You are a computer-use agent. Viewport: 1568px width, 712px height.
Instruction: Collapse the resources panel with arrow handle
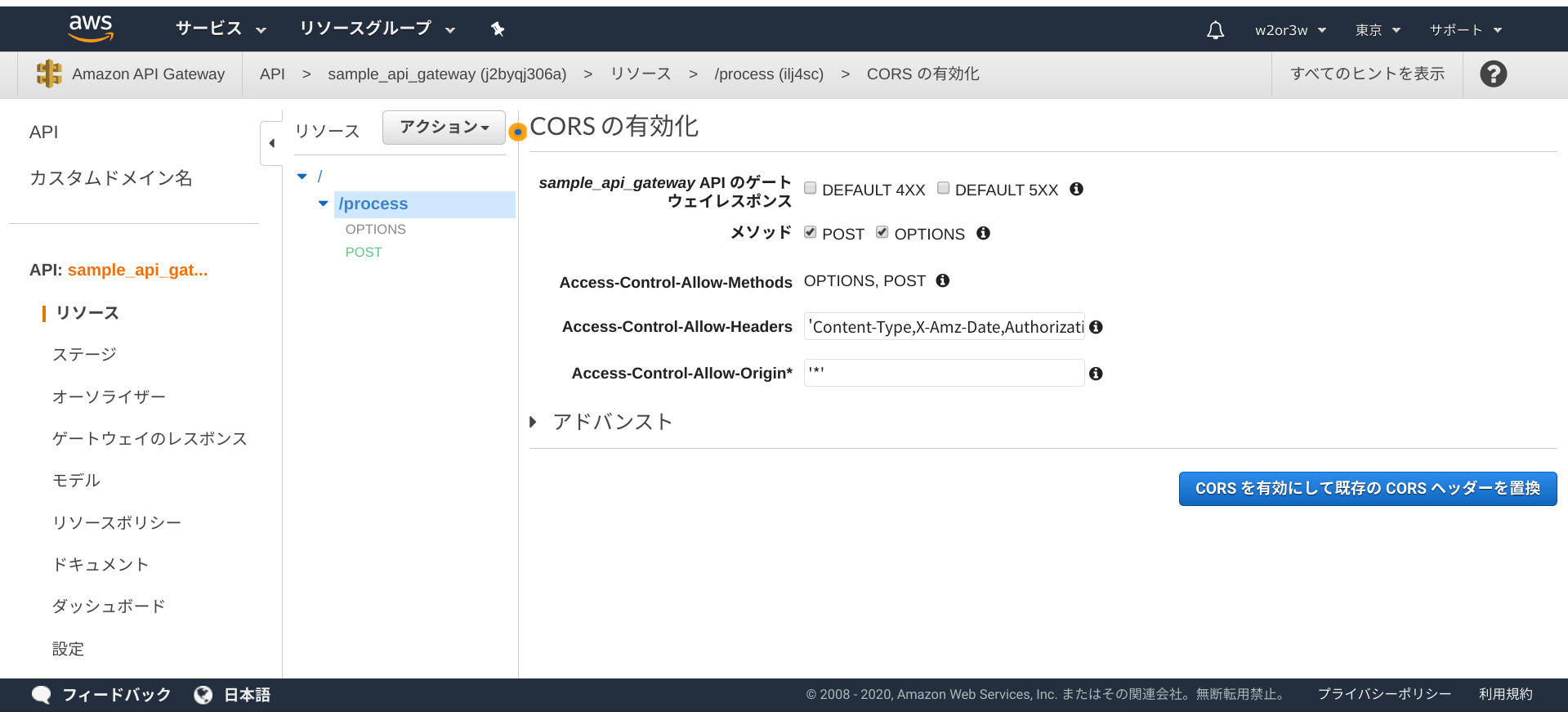coord(271,143)
